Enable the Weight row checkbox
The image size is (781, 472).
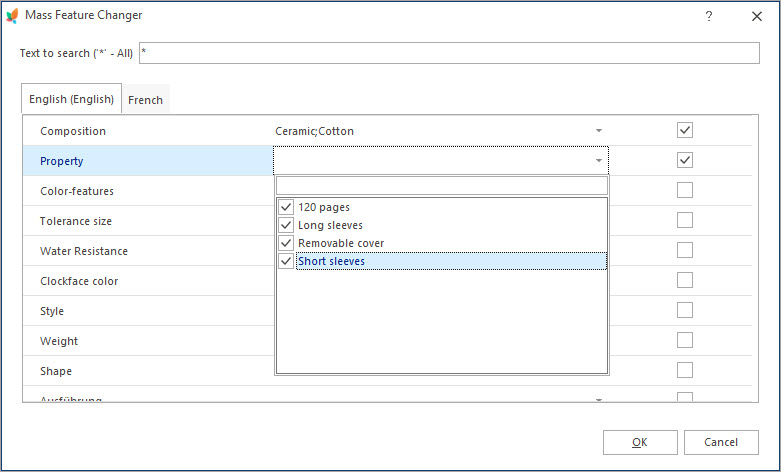coord(685,340)
